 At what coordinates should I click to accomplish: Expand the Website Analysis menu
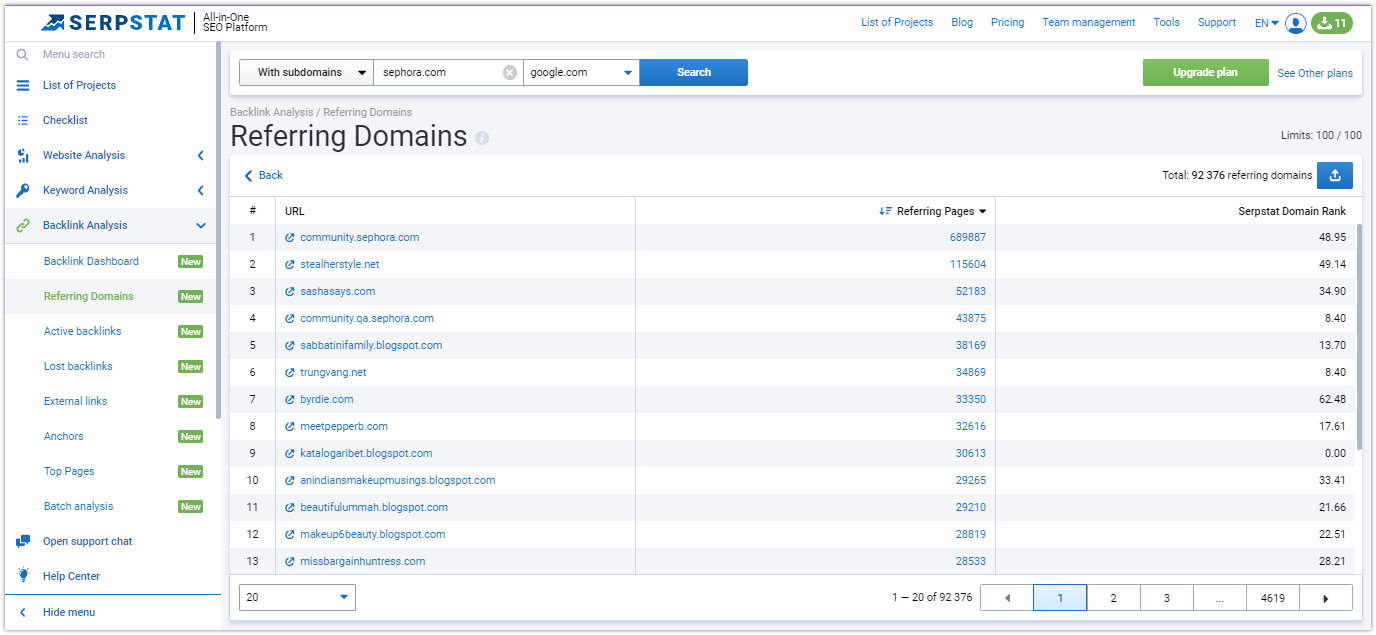(x=200, y=156)
